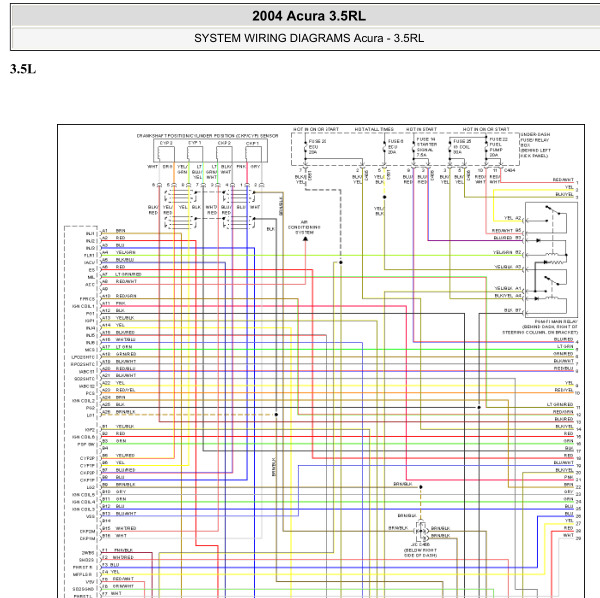Viewport: 600px width, 598px height.
Task: Click the "A7 LT GRN/RED" pin label
Action: (x=122, y=274)
